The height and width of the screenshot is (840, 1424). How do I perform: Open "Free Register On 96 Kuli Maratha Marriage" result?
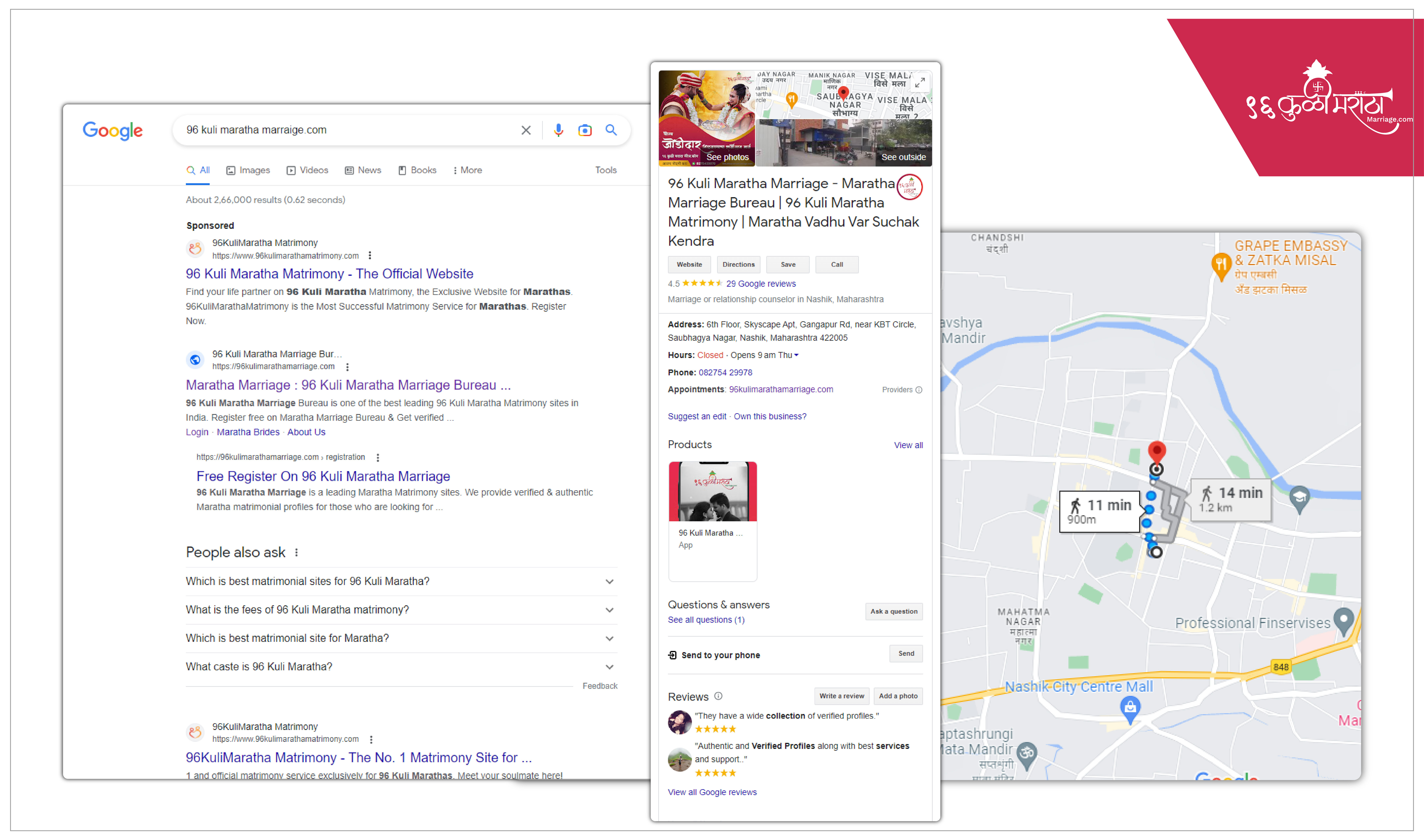[323, 477]
